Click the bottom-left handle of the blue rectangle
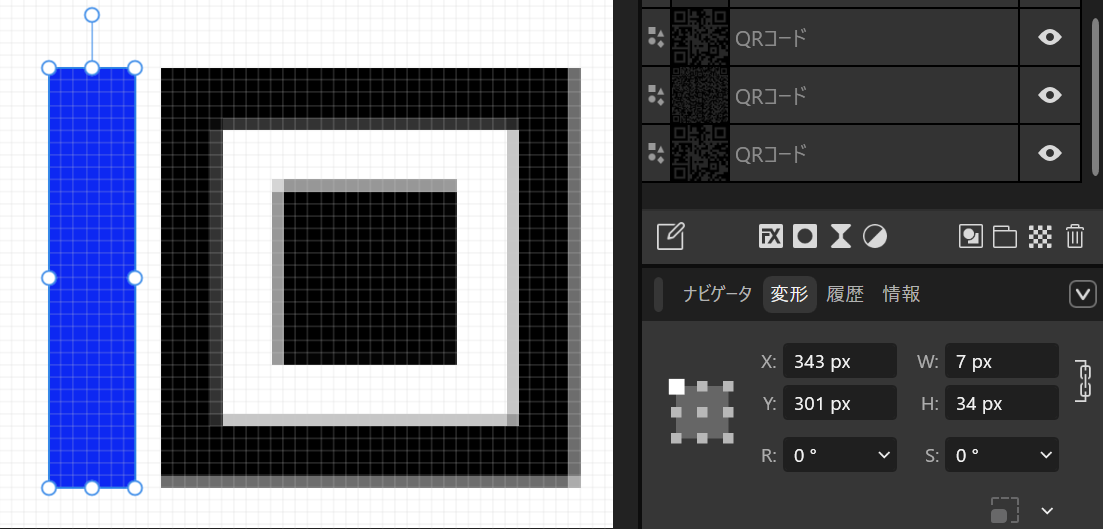 click(49, 487)
